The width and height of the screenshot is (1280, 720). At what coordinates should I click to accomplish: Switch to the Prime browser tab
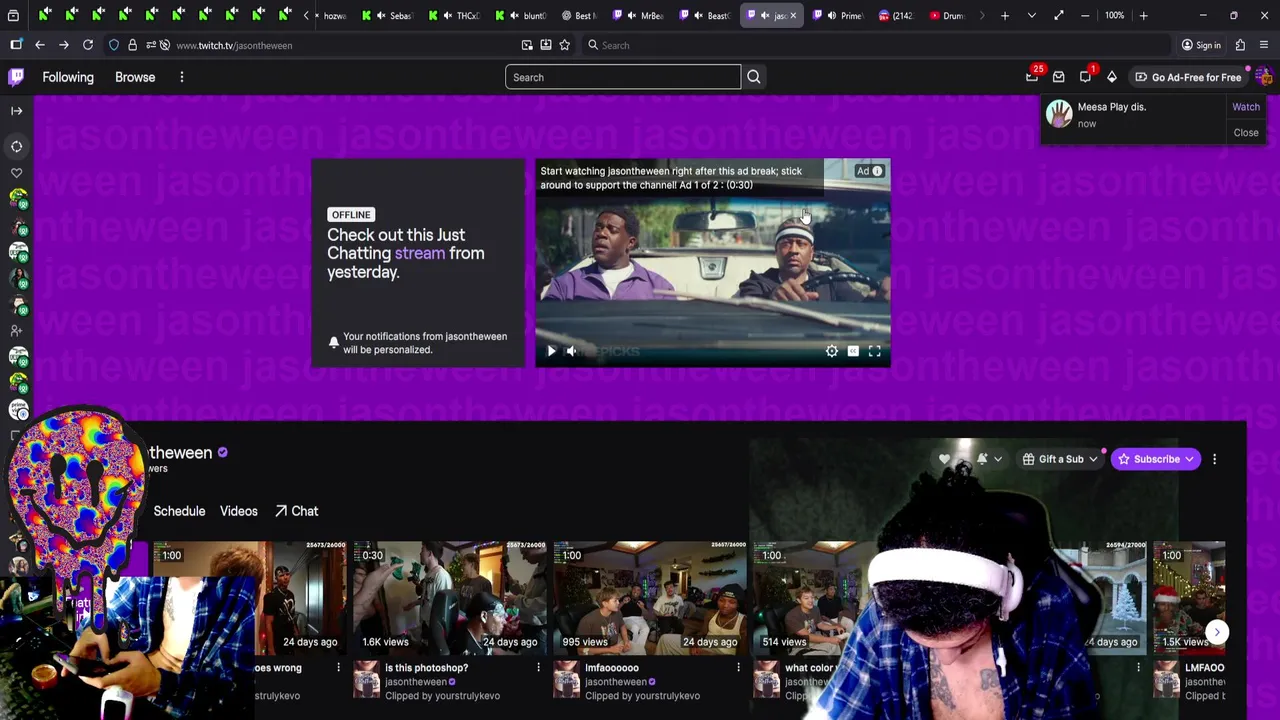pos(838,16)
